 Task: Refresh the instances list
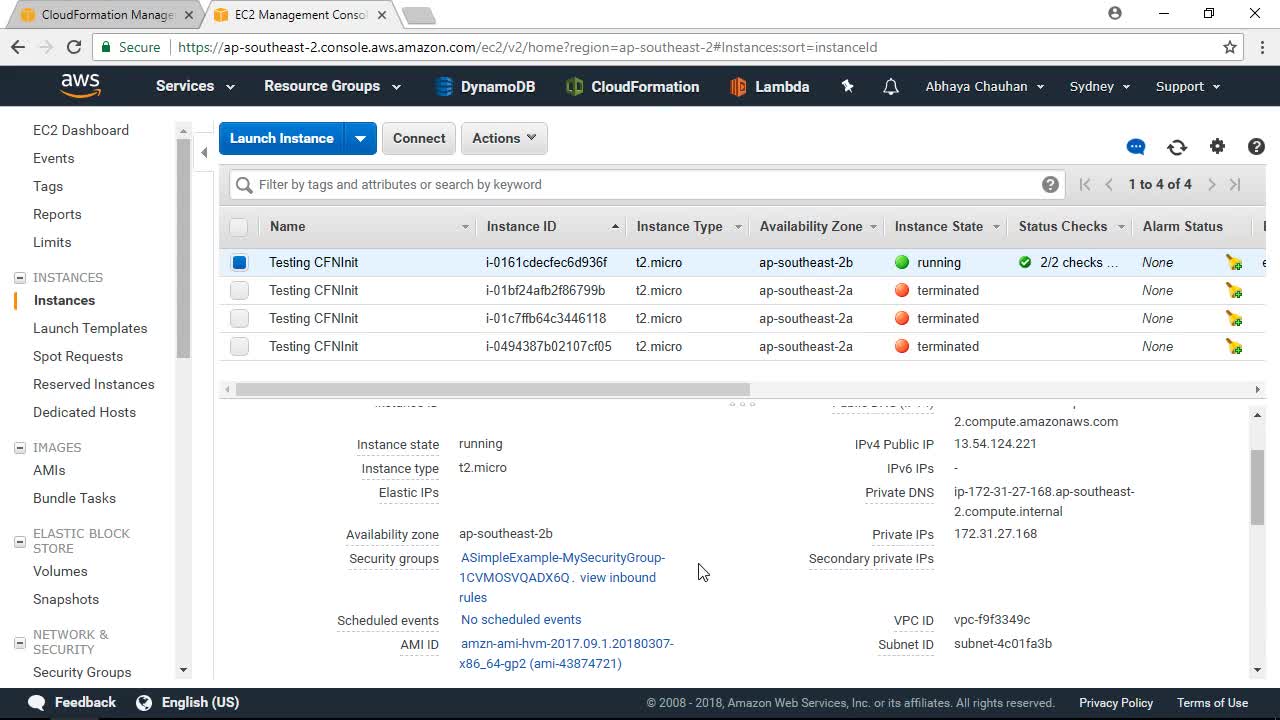1177,147
